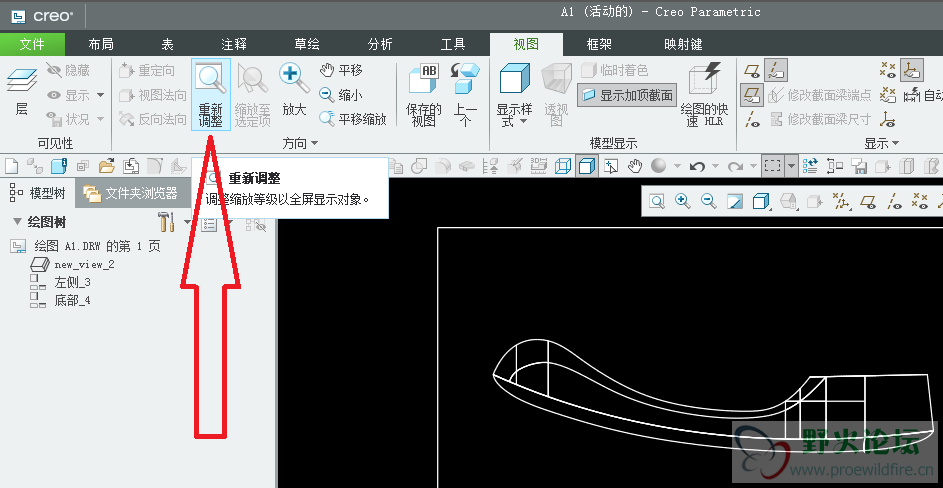Toggle axis tag display in ribbon
The height and width of the screenshot is (488, 943).
pos(776,70)
